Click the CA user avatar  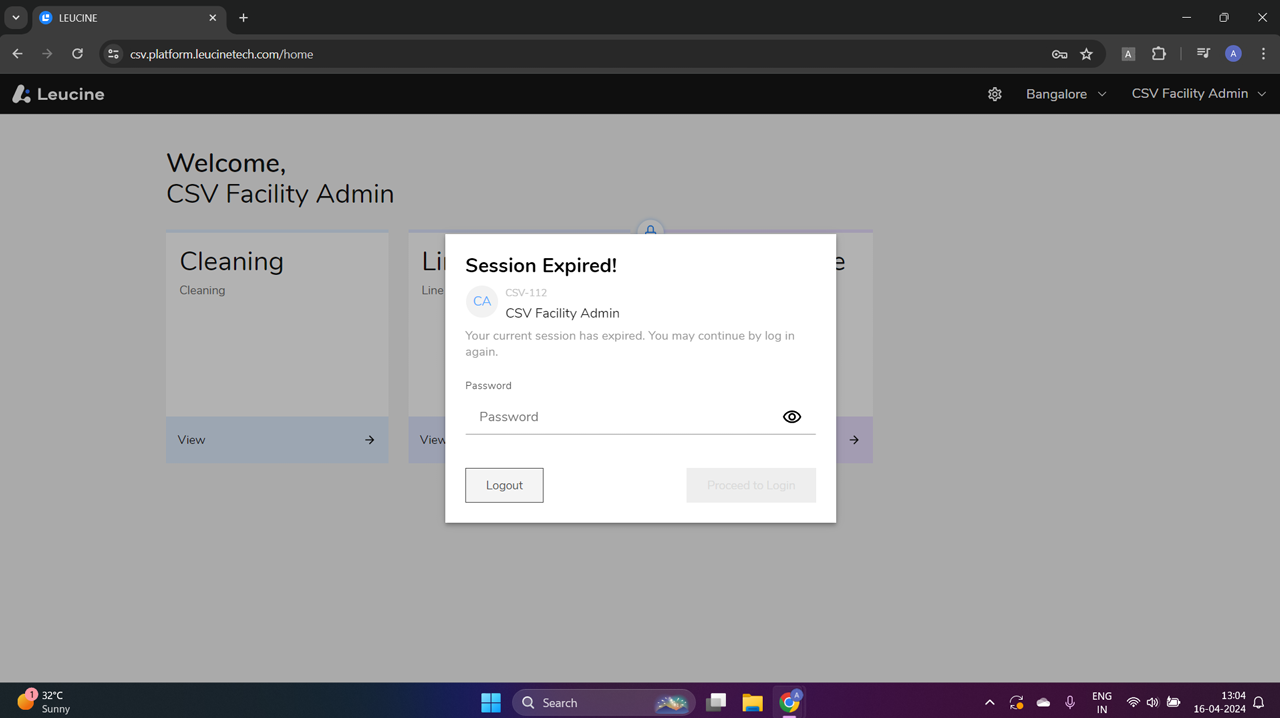coord(482,301)
